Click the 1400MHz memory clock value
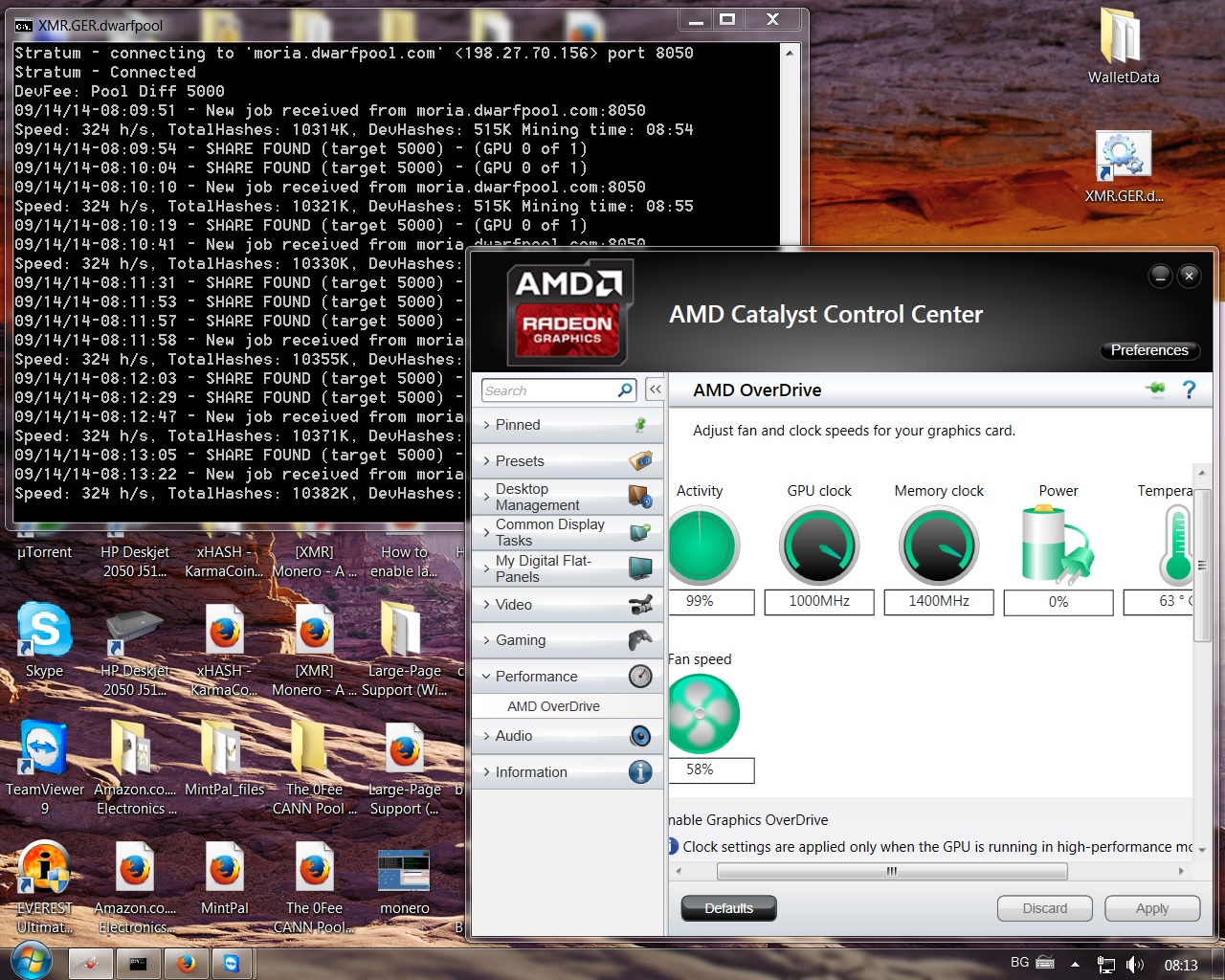The height and width of the screenshot is (980, 1225). [x=939, y=601]
